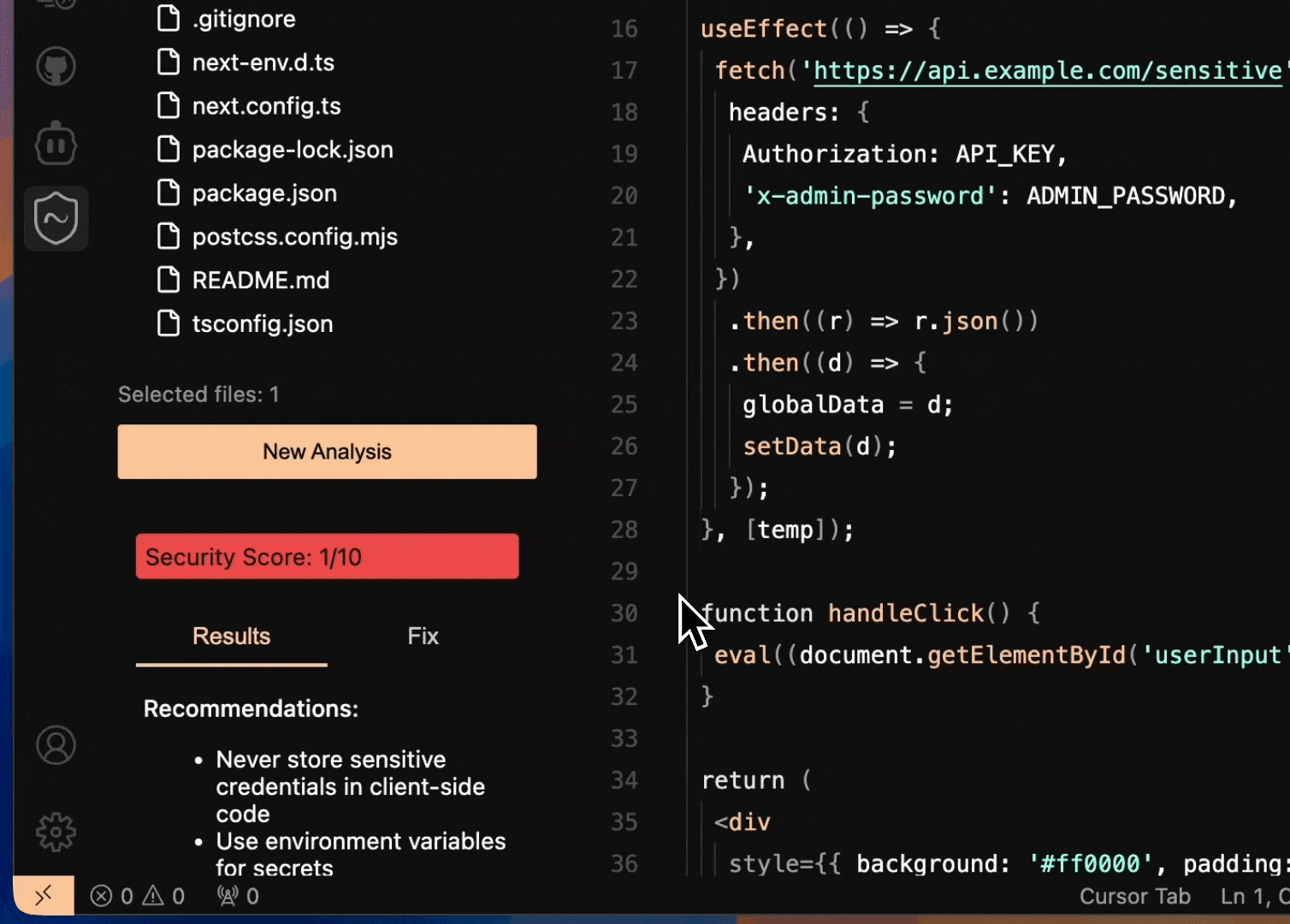
Task: Pick README.md in the file list
Action: 260,281
